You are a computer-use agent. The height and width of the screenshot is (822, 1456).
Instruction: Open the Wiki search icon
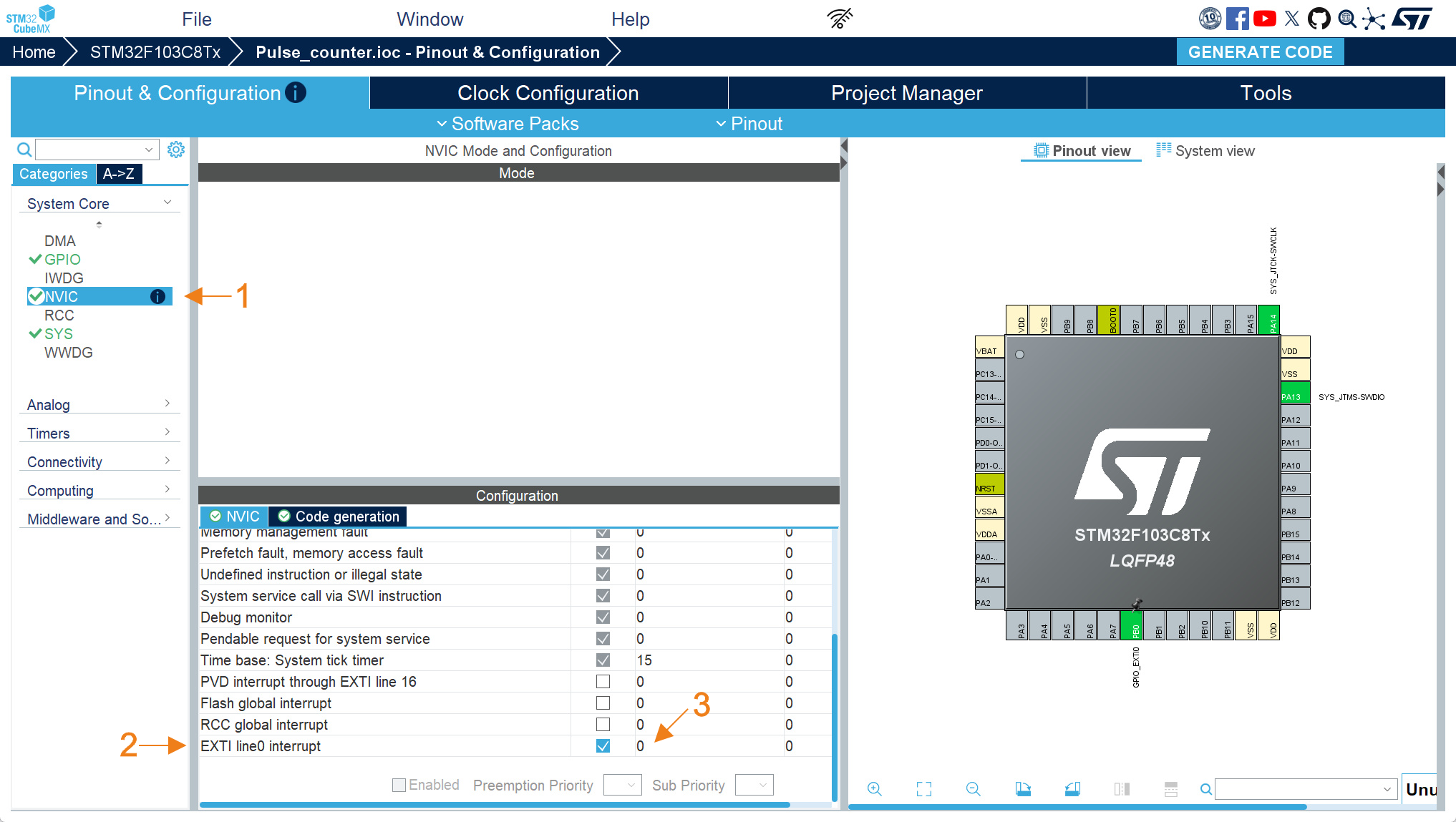[x=1347, y=19]
